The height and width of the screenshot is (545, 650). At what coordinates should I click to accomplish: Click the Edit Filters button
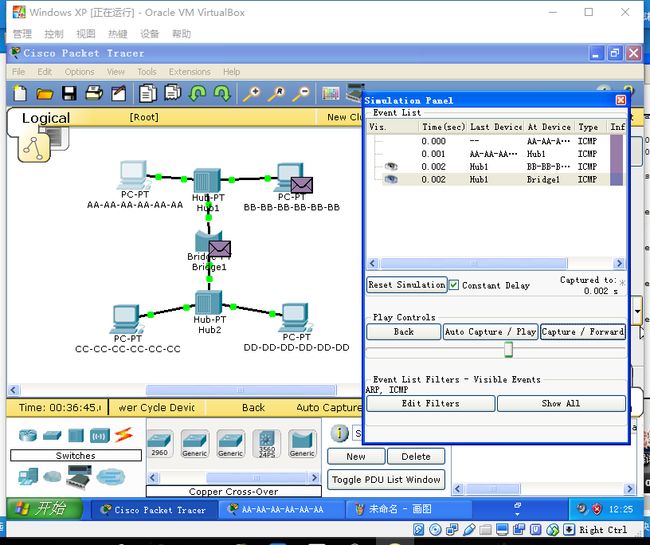430,403
